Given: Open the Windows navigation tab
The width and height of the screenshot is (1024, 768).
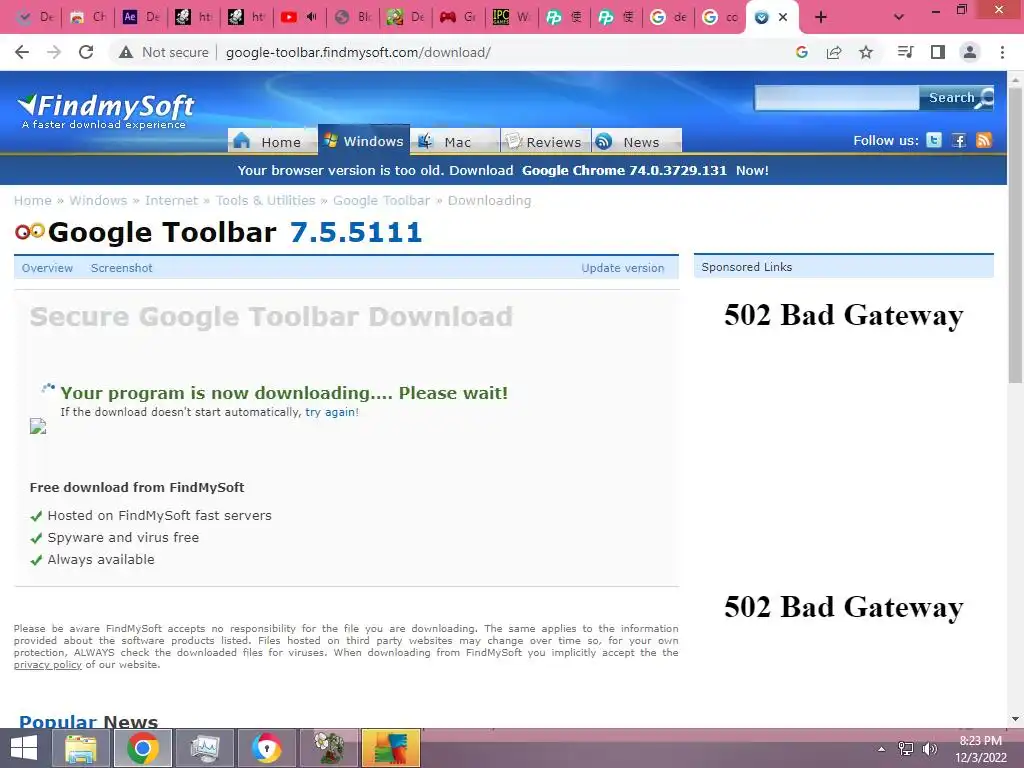Looking at the screenshot, I should 364,140.
